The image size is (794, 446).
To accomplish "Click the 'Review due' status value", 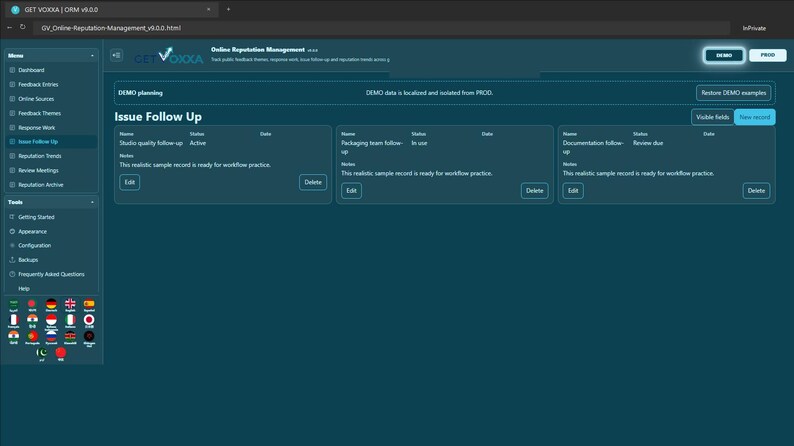I will [x=648, y=143].
